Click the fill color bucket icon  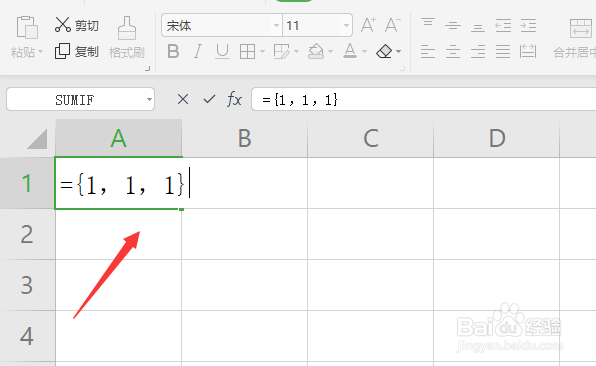pos(316,51)
